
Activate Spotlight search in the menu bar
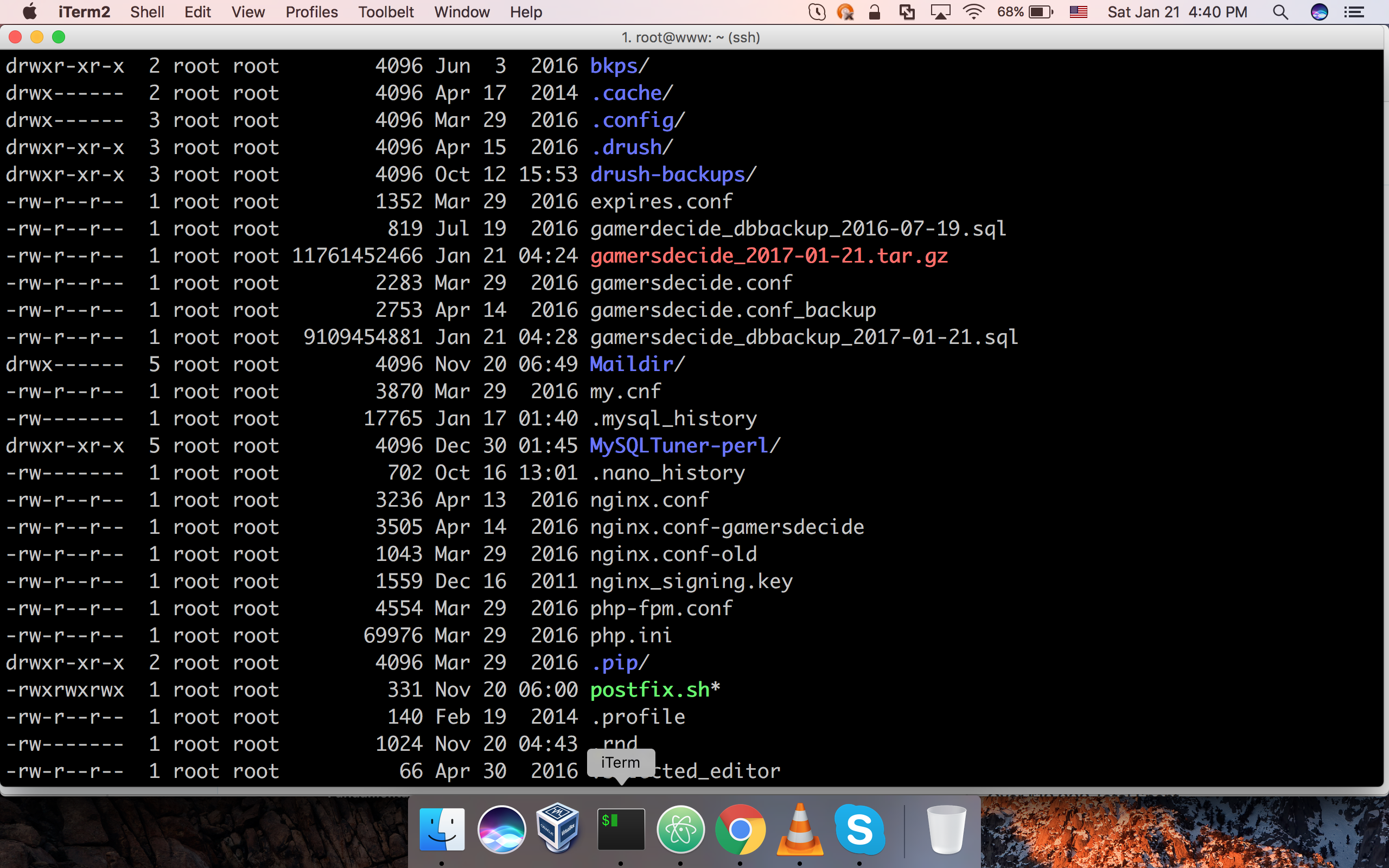pyautogui.click(x=1280, y=11)
